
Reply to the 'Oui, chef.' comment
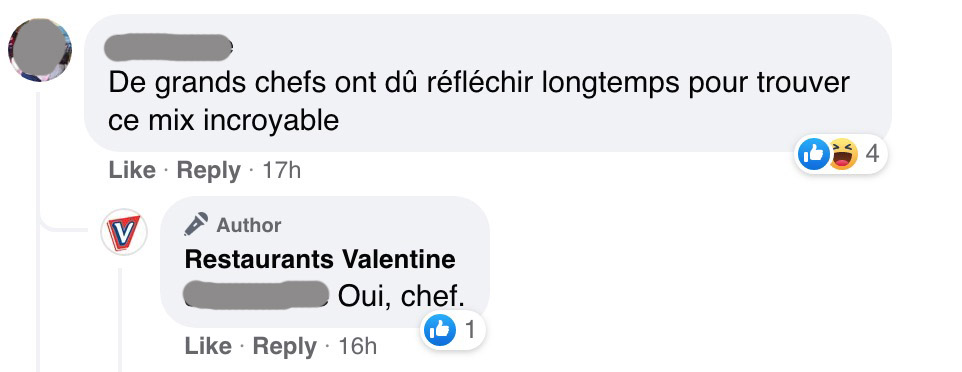(285, 346)
